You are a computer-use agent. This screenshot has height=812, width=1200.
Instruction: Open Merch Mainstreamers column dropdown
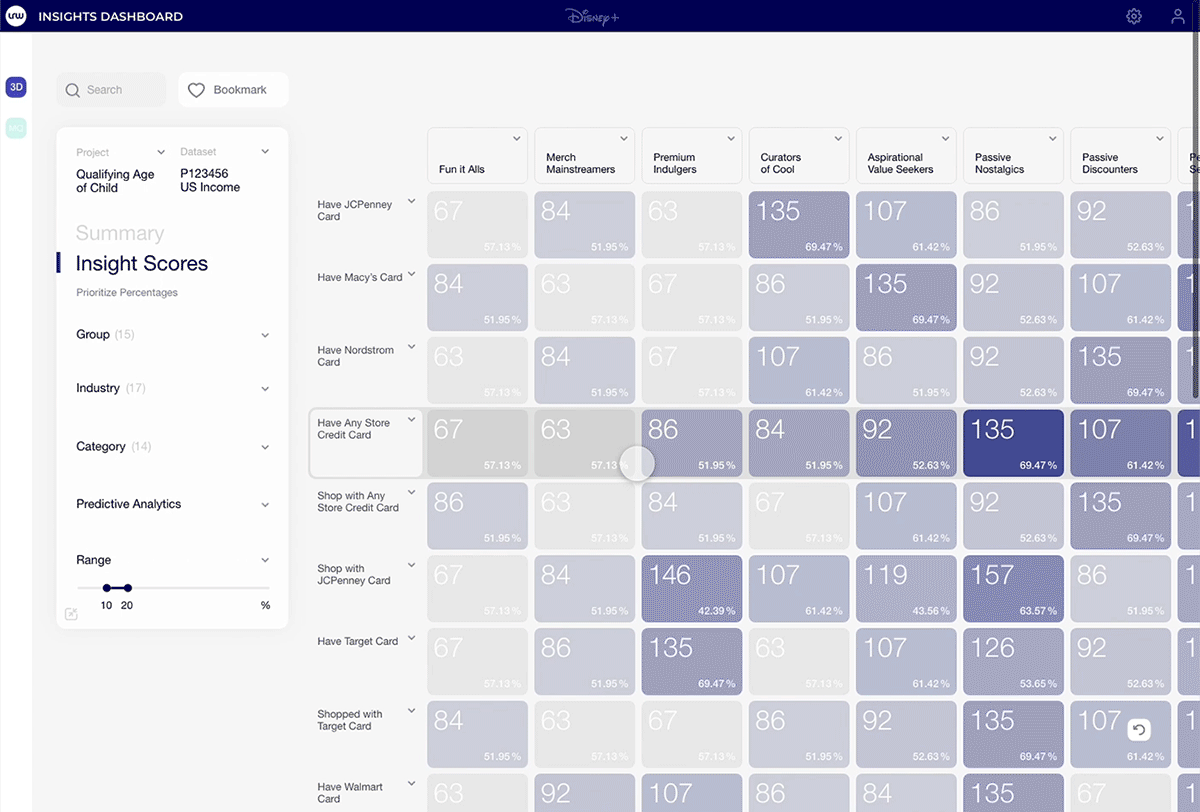(x=624, y=139)
